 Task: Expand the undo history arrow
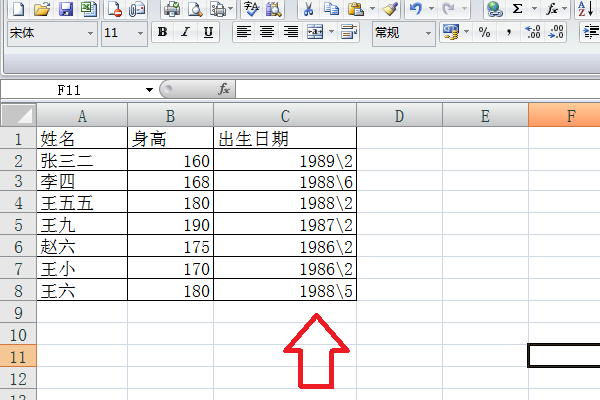pyautogui.click(x=431, y=8)
